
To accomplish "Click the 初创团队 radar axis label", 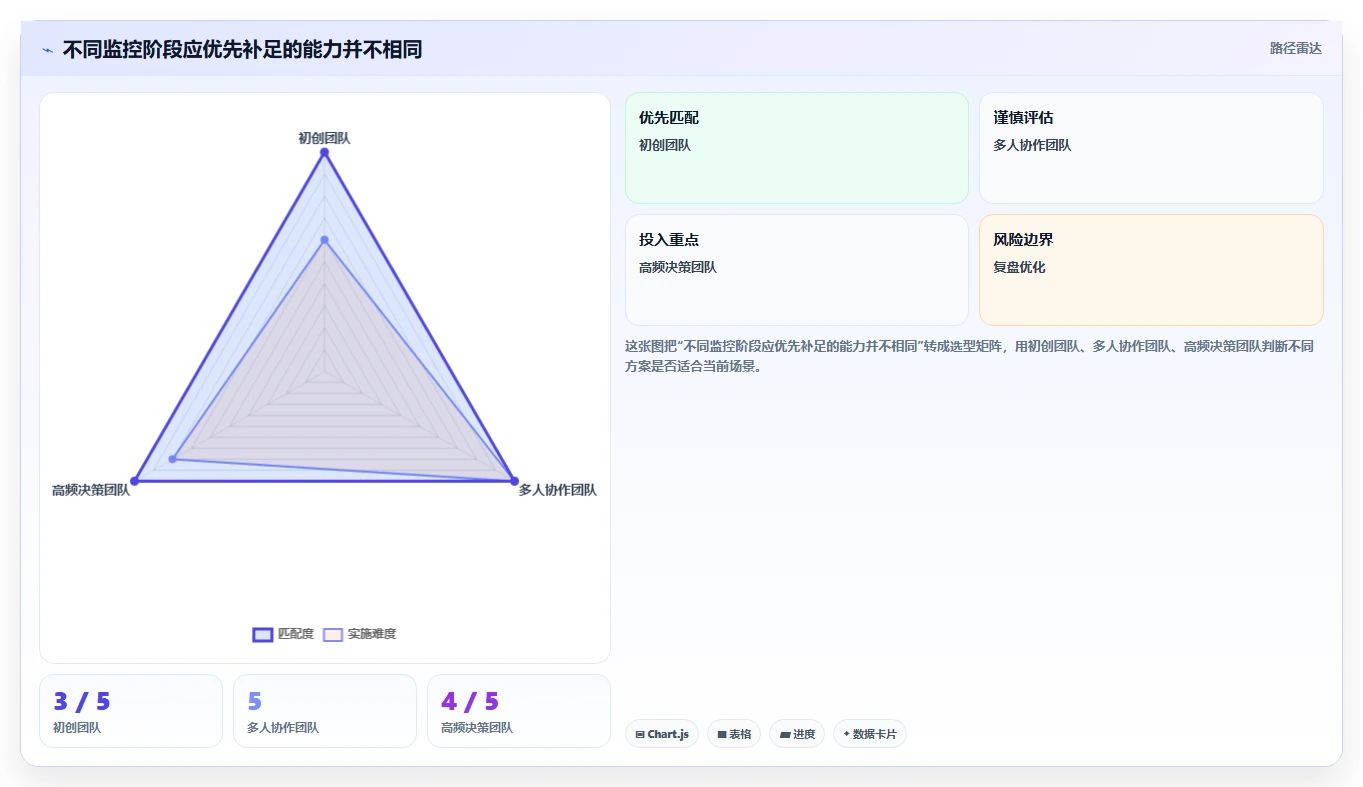I will click(324, 138).
